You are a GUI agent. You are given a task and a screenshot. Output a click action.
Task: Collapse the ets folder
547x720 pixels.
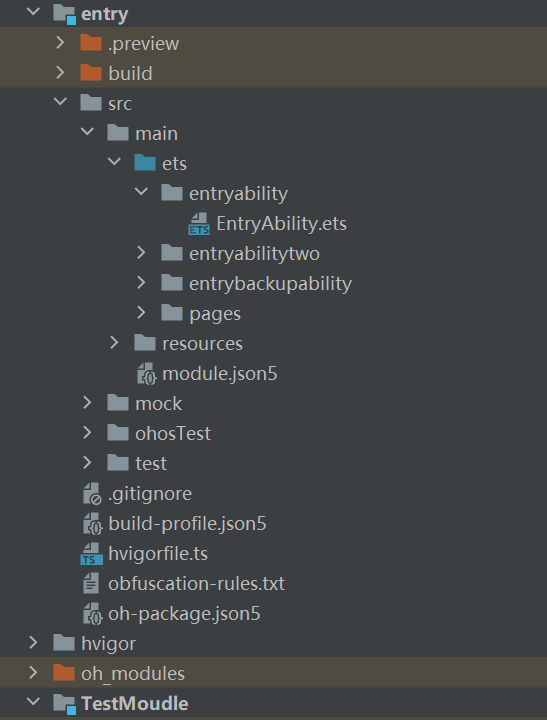tap(114, 162)
